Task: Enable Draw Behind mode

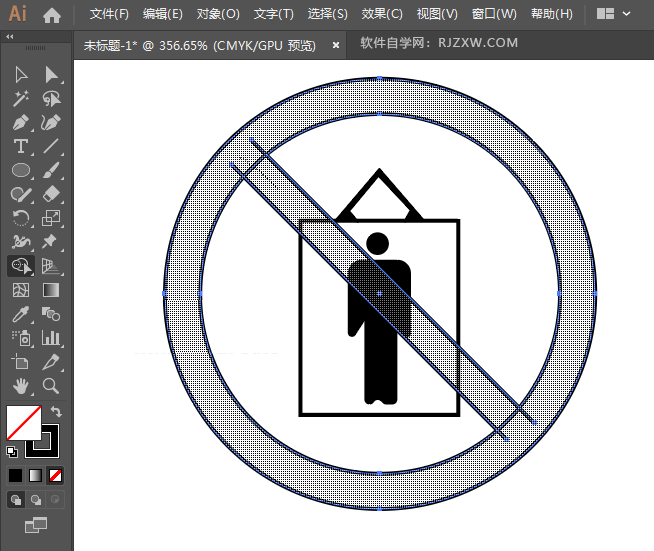Action: pos(36,499)
